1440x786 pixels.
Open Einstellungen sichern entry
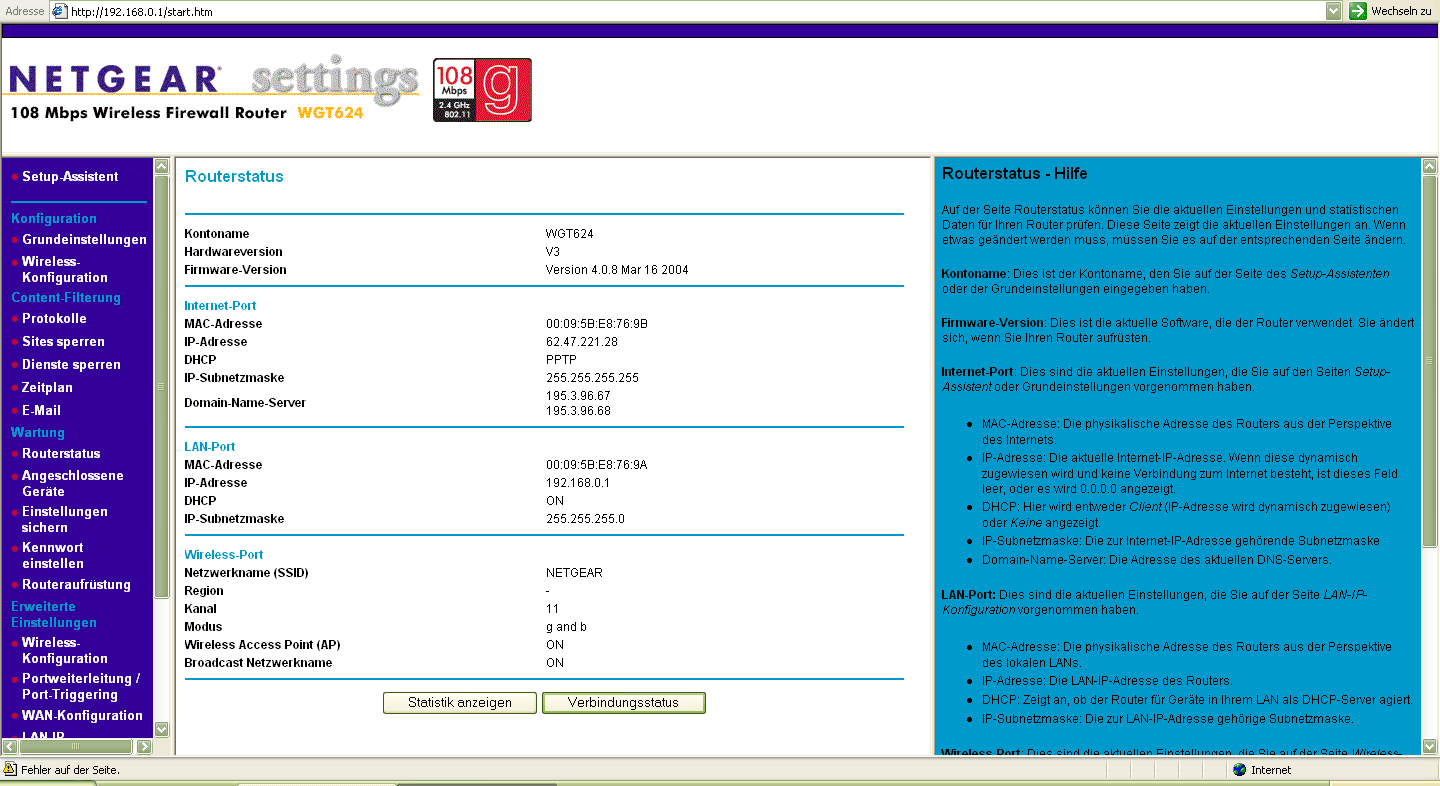65,519
